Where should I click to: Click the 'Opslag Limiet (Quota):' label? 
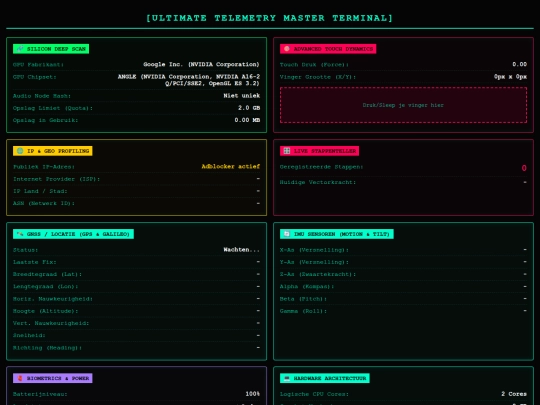coord(53,108)
